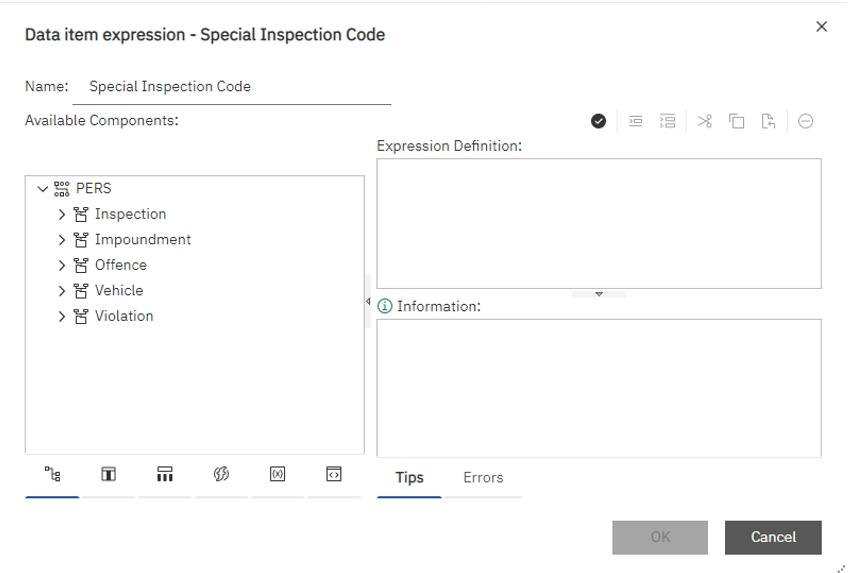Collapse the Available Components pane arrow
The height and width of the screenshot is (573, 850).
click(x=368, y=301)
